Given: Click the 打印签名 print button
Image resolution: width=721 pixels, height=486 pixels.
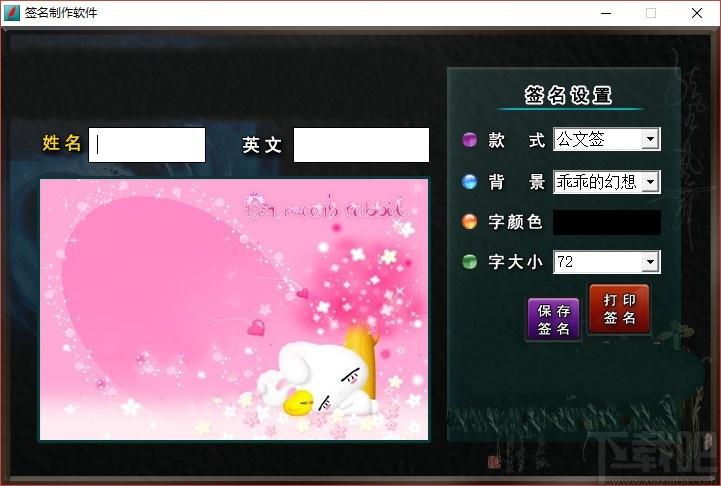Looking at the screenshot, I should 619,309.
